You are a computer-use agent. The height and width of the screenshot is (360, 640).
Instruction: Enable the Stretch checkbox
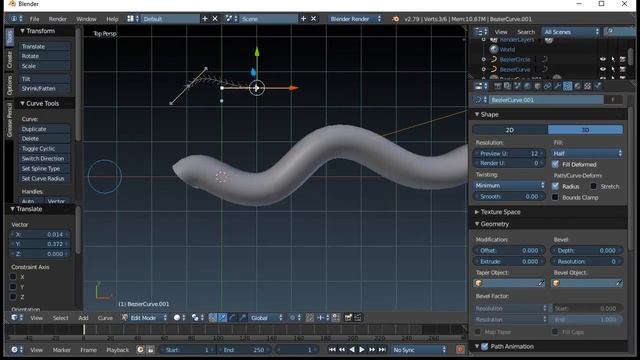pyautogui.click(x=593, y=186)
